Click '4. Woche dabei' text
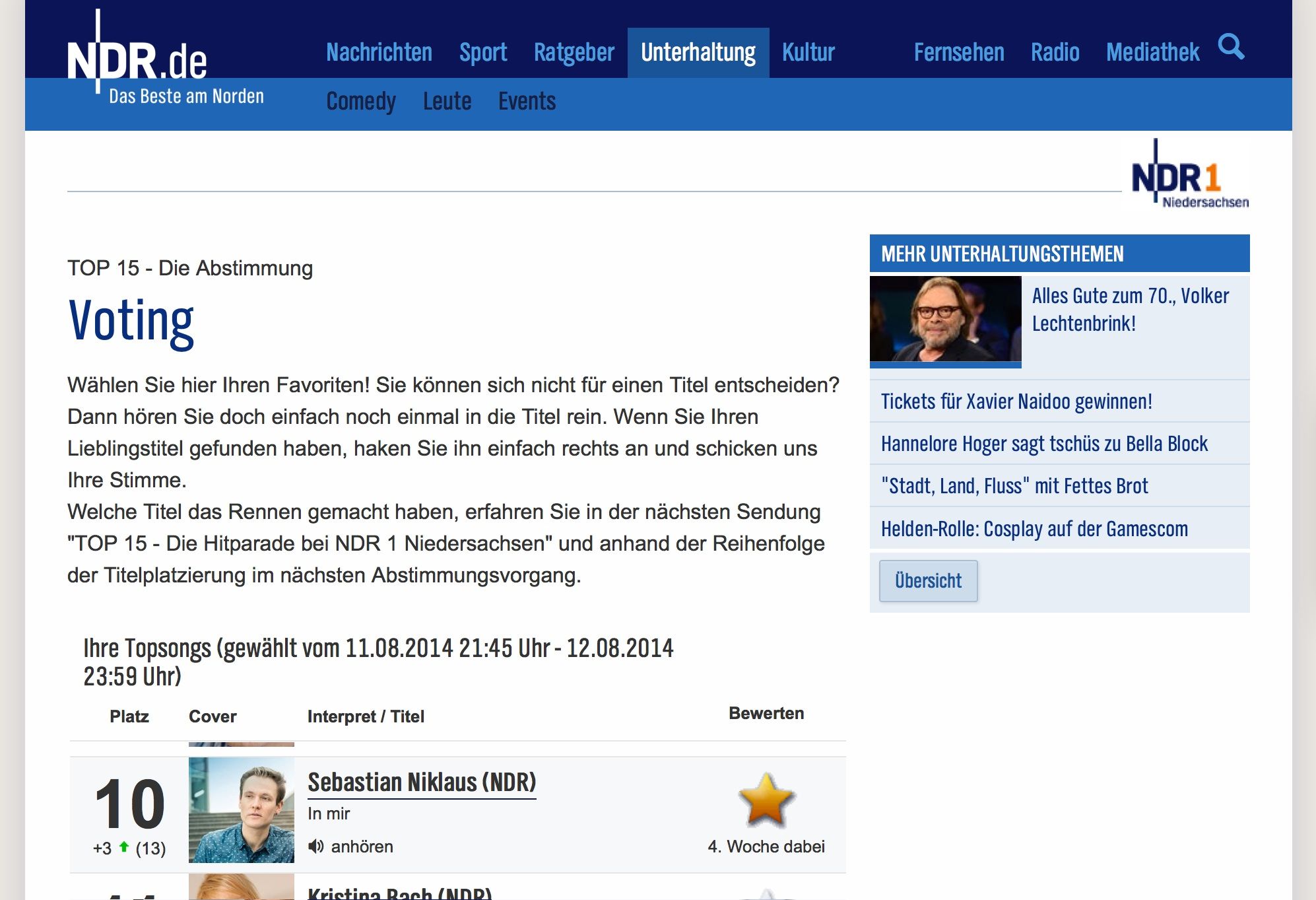Viewport: 1316px width, 900px height. coord(766,847)
